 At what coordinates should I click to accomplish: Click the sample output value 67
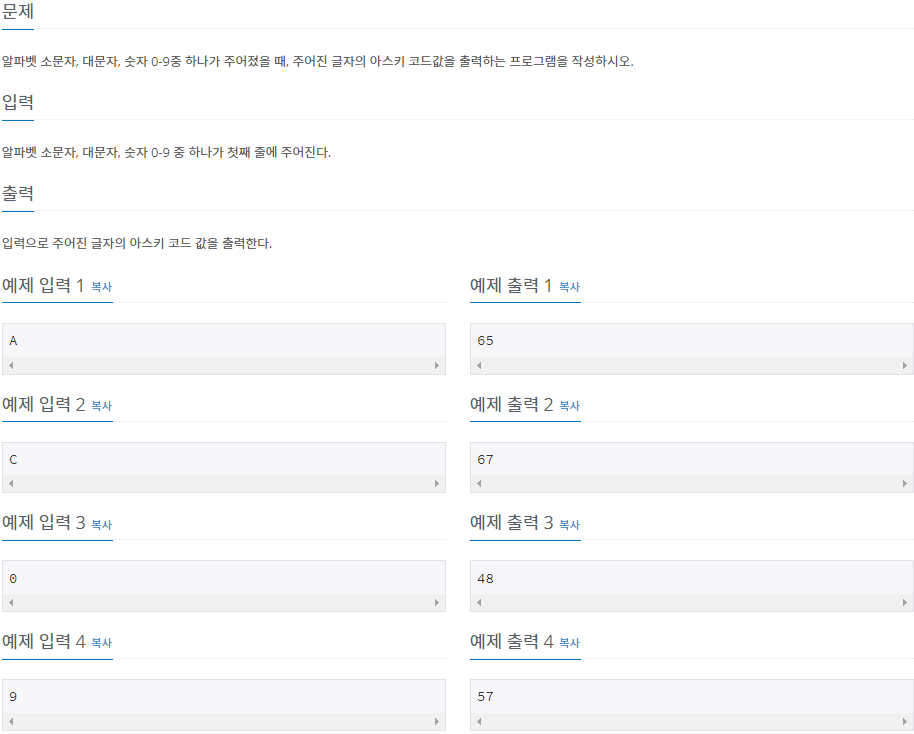pyautogui.click(x=485, y=460)
